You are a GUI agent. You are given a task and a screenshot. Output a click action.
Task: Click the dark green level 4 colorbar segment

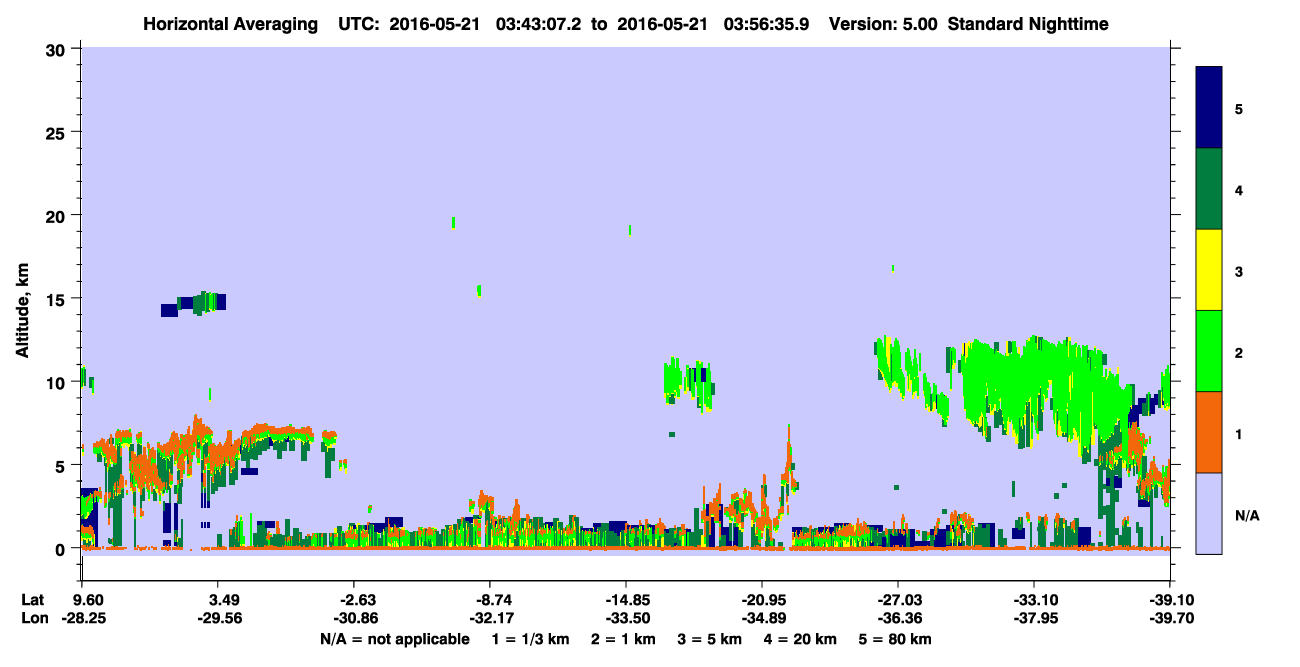[1209, 189]
